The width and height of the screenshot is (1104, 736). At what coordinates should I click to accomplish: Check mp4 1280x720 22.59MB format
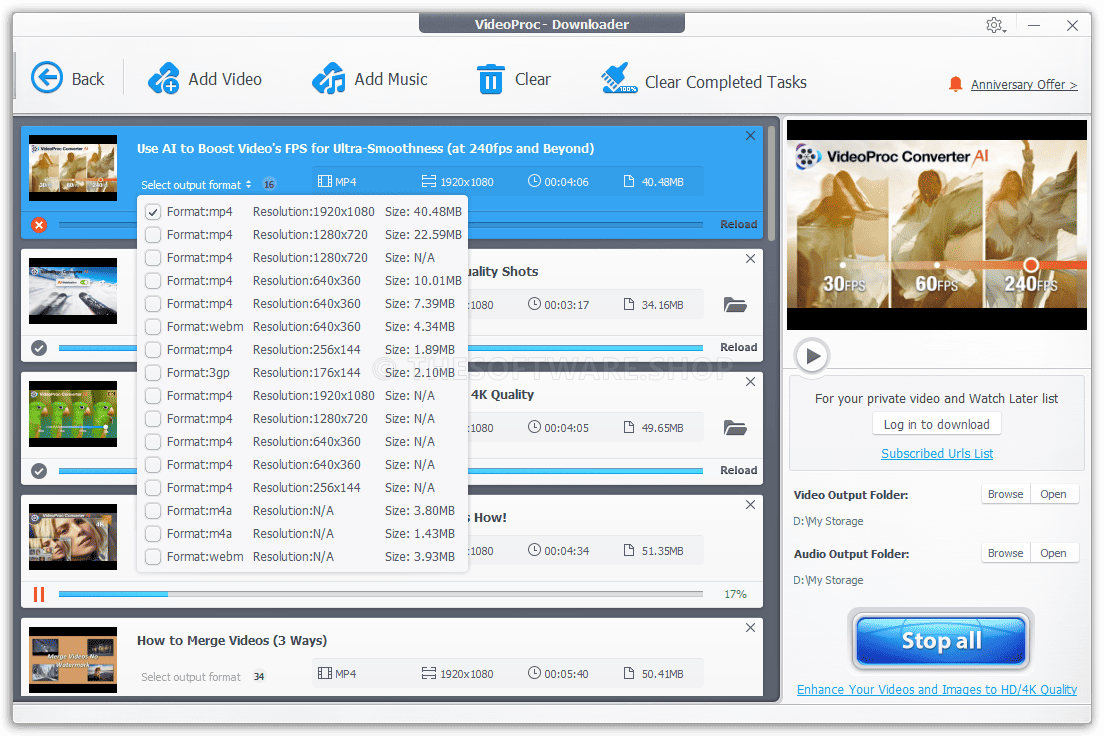pyautogui.click(x=153, y=235)
